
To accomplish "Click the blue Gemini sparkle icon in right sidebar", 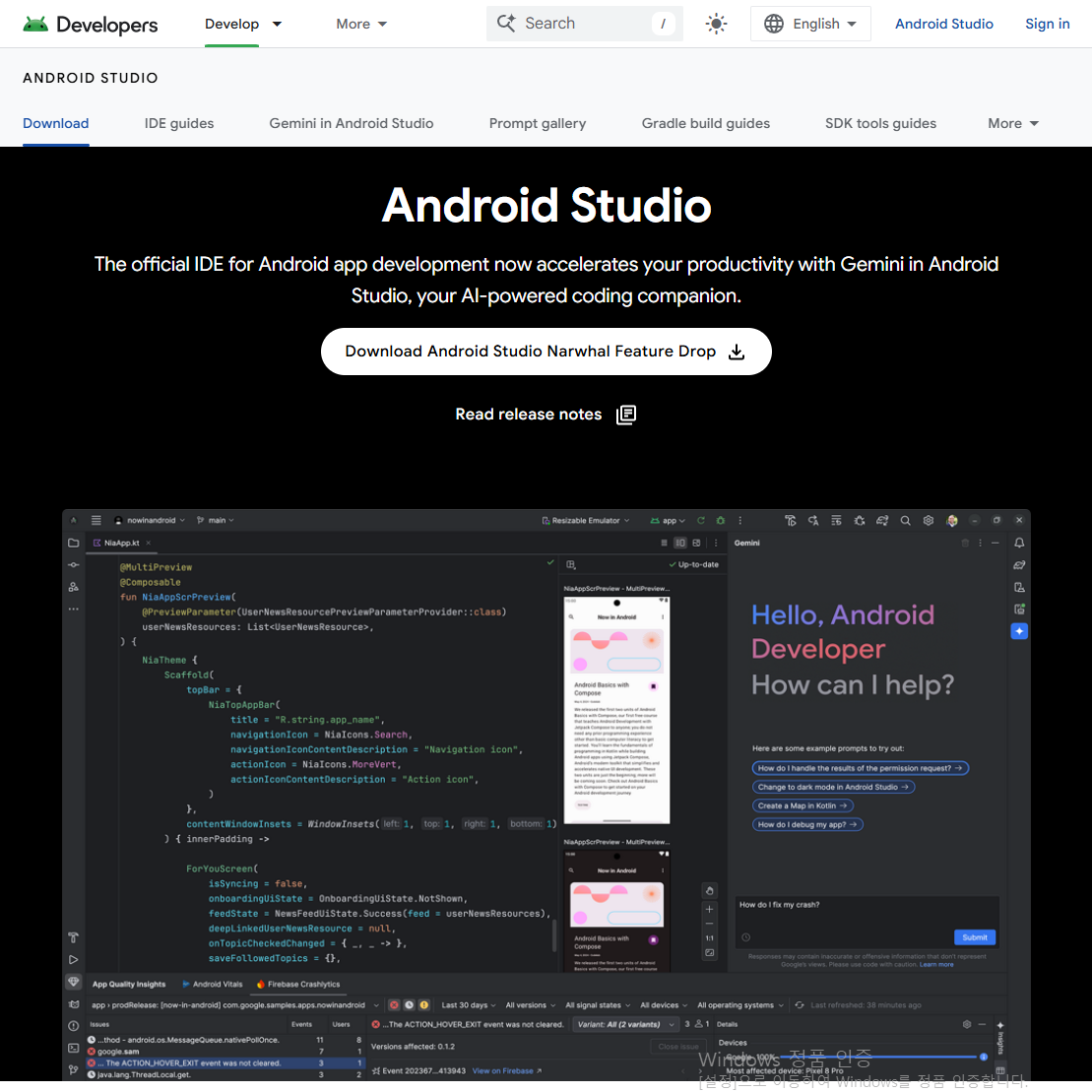I will point(1019,631).
